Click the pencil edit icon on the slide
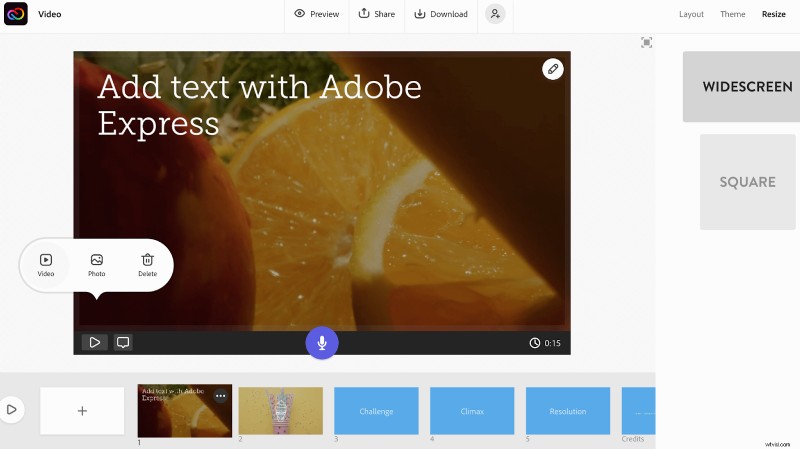 (x=553, y=69)
